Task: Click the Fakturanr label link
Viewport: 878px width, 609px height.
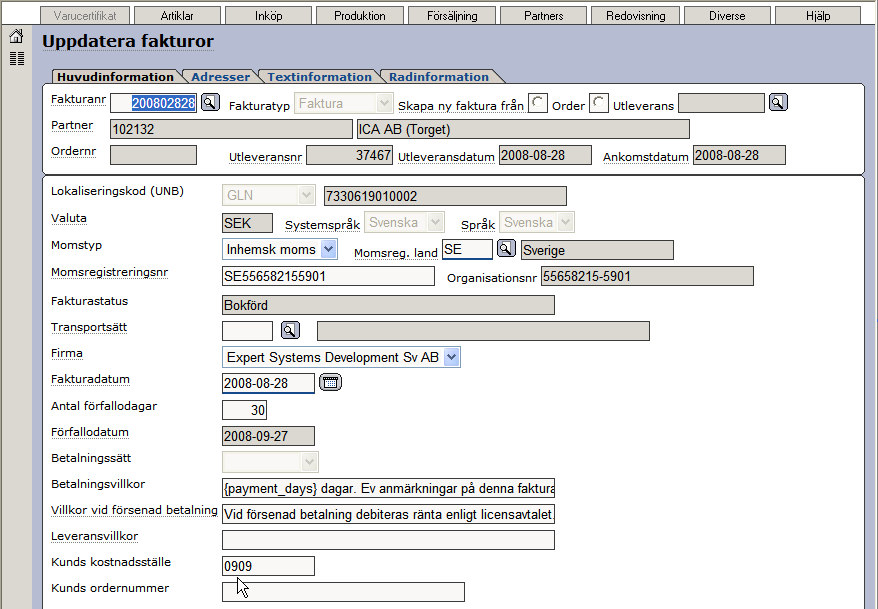Action: pos(78,99)
